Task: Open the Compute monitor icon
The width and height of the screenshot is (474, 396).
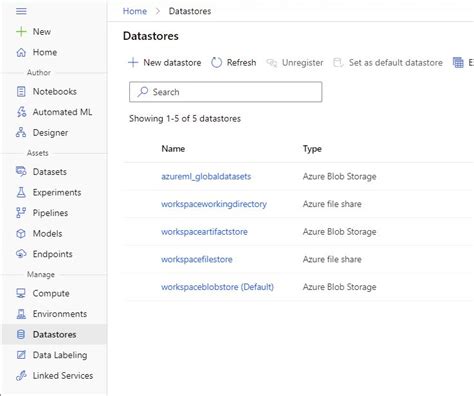Action: [x=21, y=293]
